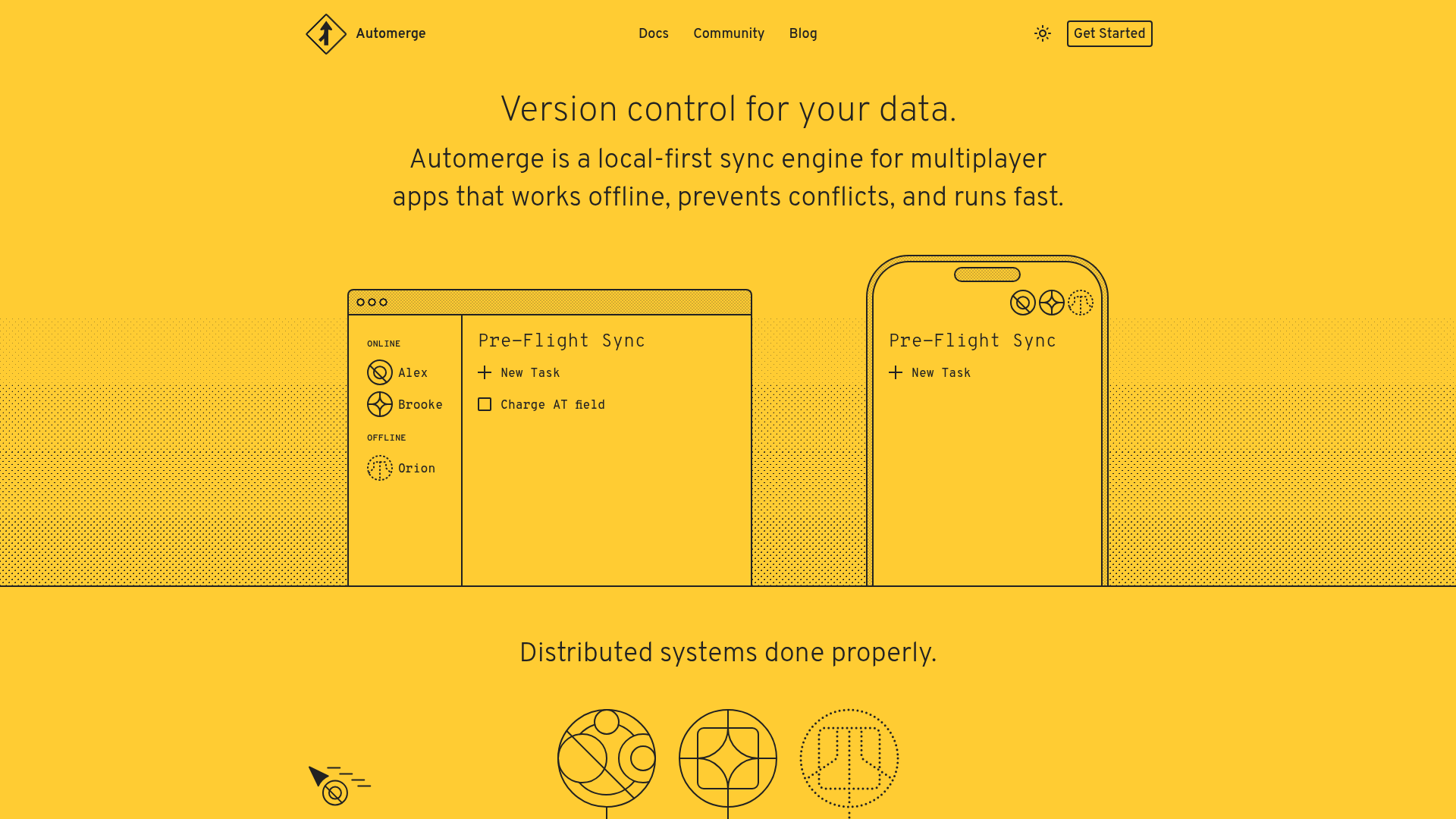Screen dimensions: 1456x819
Task: Click New Task label on the phone
Action: (941, 372)
